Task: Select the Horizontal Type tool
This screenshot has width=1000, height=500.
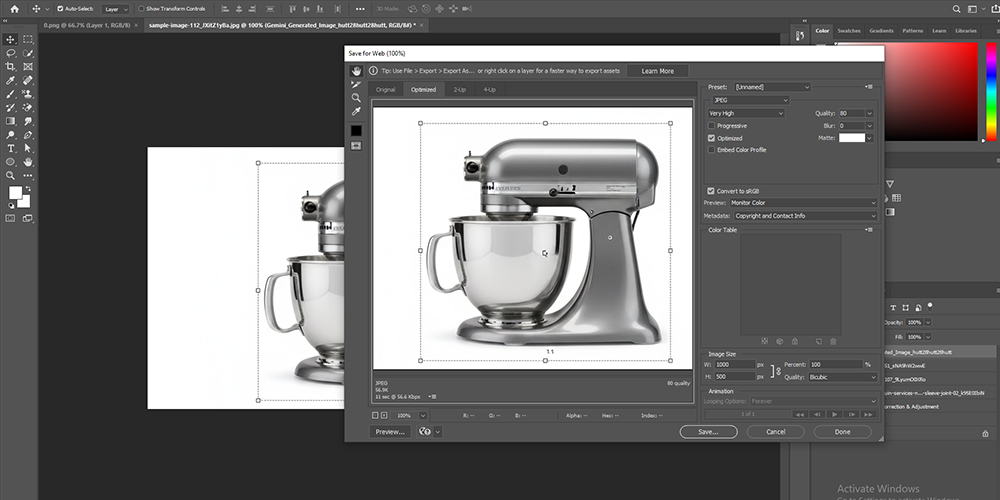Action: (10, 148)
